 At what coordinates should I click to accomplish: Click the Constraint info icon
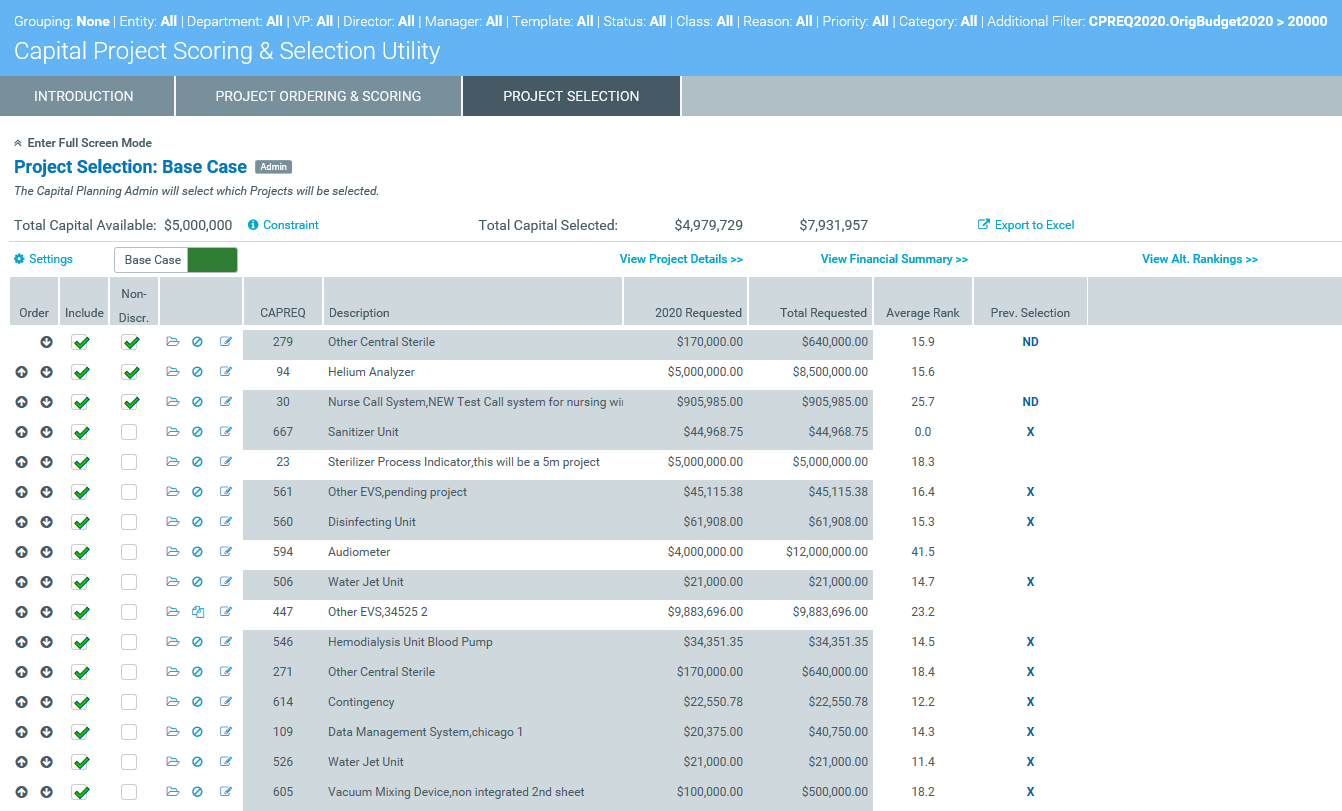point(253,225)
